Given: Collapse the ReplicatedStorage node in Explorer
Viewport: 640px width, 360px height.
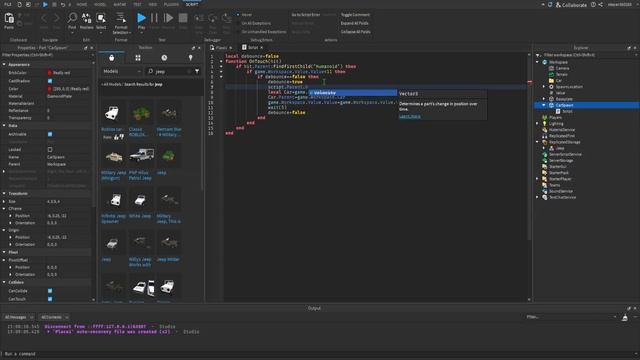Looking at the screenshot, I should point(538,142).
